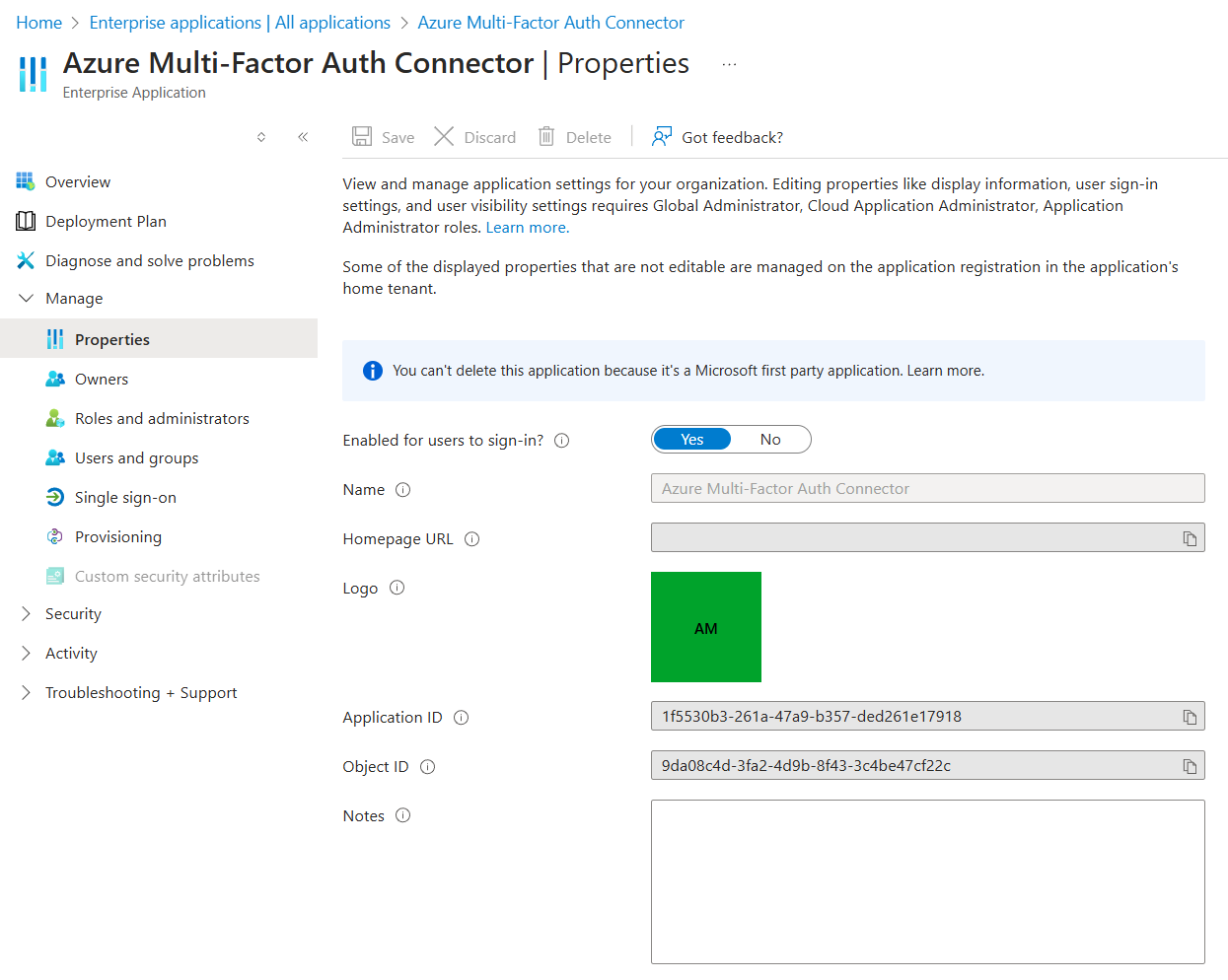
Task: Click the Properties bars icon in sidebar
Action: (55, 339)
